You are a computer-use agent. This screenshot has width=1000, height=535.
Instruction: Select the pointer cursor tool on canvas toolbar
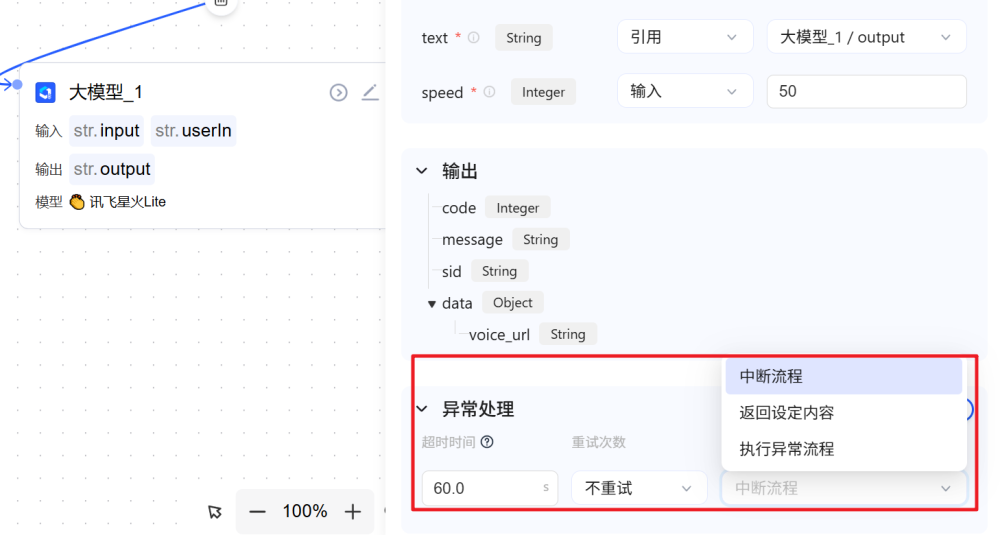(215, 512)
